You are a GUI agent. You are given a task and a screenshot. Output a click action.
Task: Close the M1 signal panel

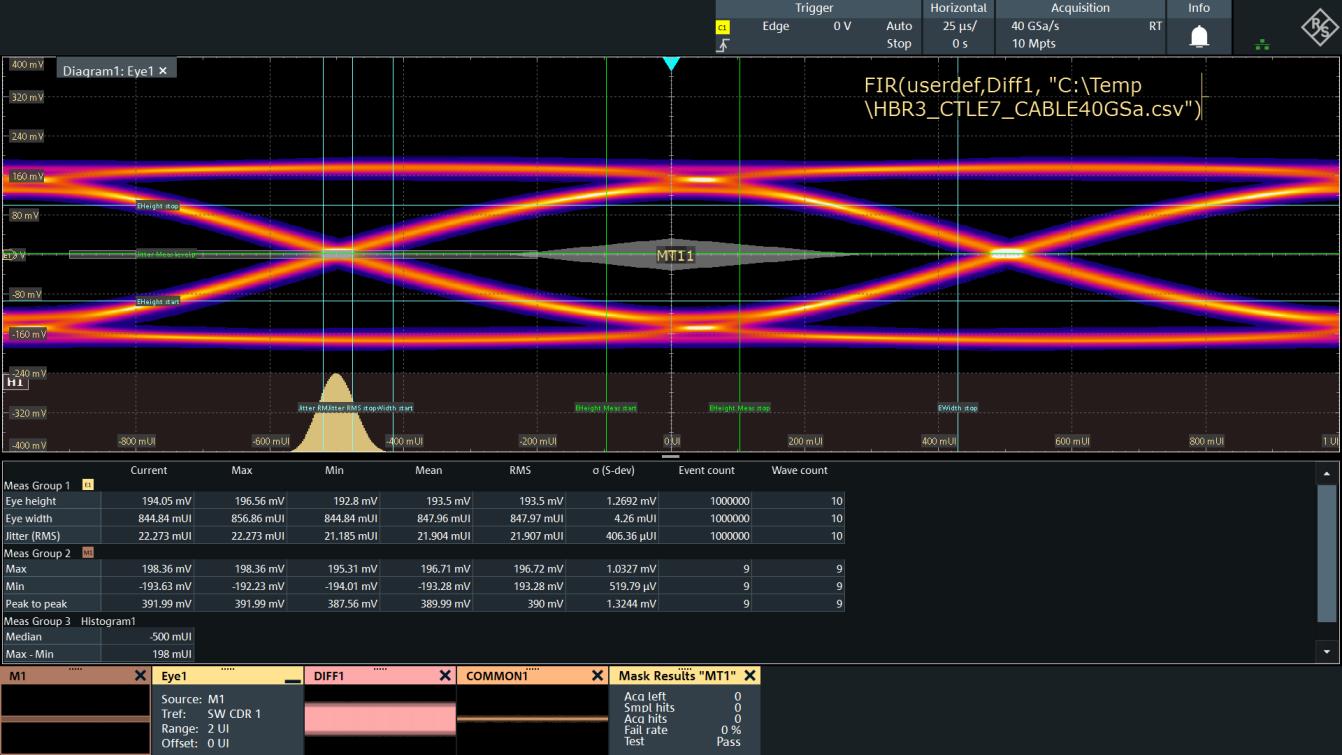[x=140, y=676]
